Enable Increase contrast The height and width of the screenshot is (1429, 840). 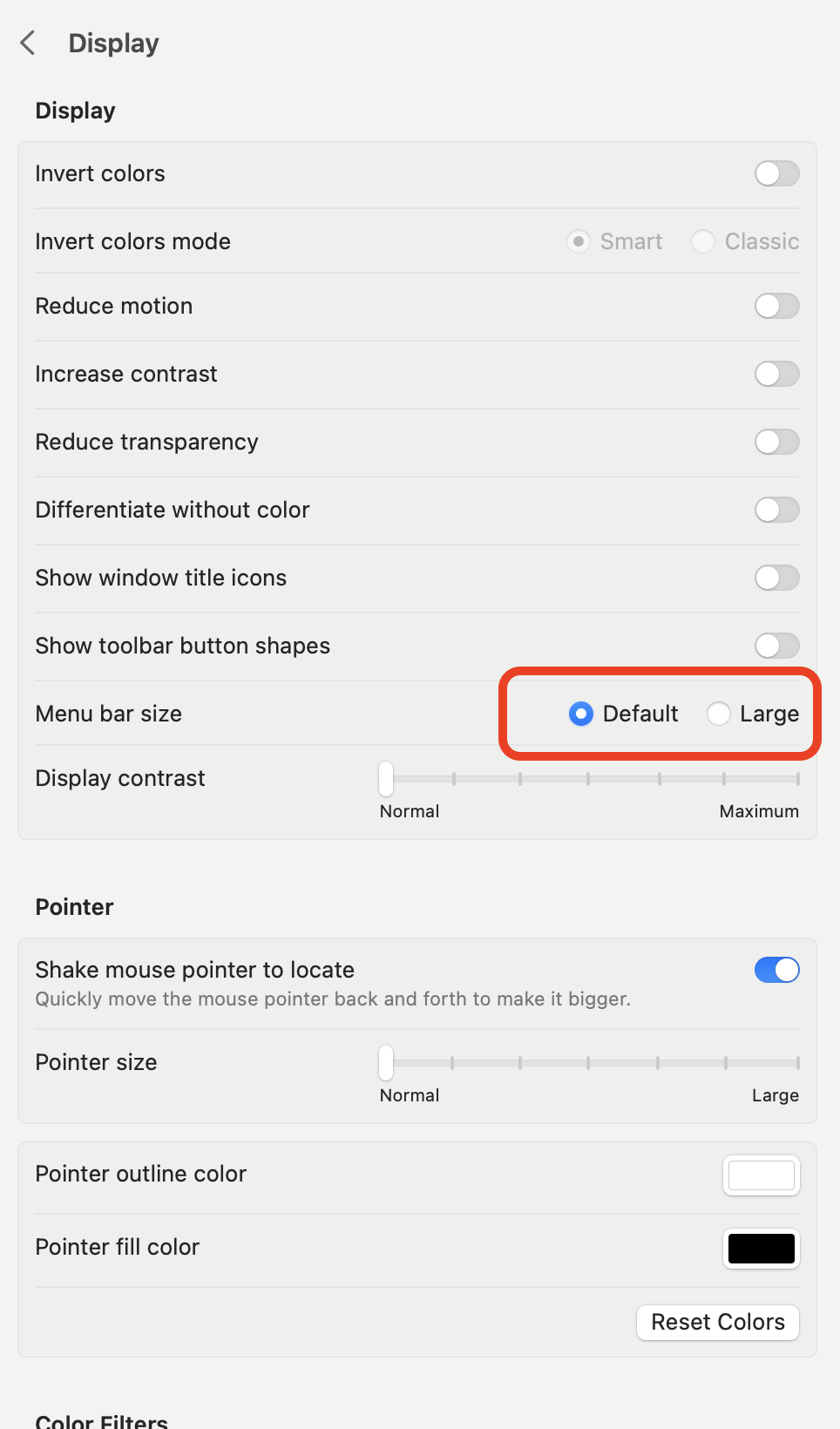pyautogui.click(x=776, y=374)
